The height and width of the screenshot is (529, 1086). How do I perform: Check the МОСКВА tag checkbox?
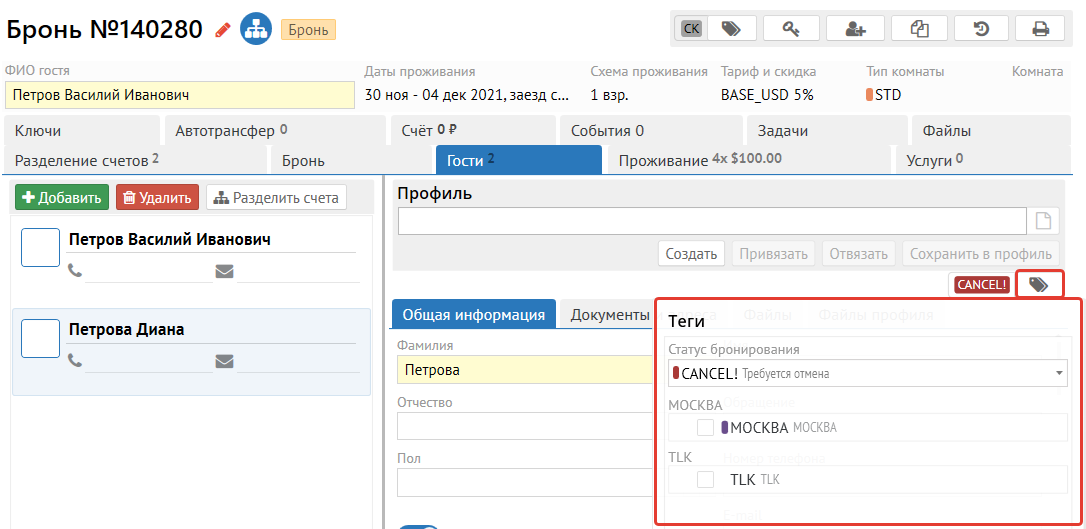click(x=706, y=428)
